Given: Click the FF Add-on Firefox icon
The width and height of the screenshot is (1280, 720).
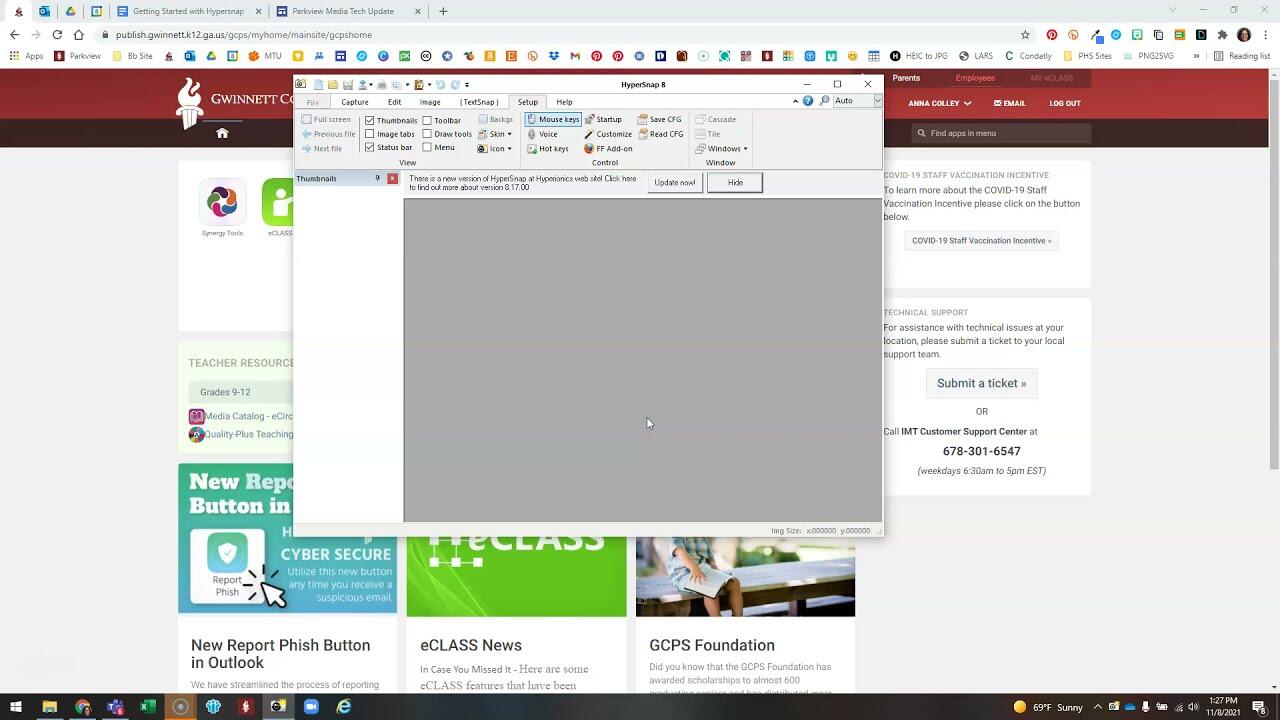Looking at the screenshot, I should tap(590, 149).
